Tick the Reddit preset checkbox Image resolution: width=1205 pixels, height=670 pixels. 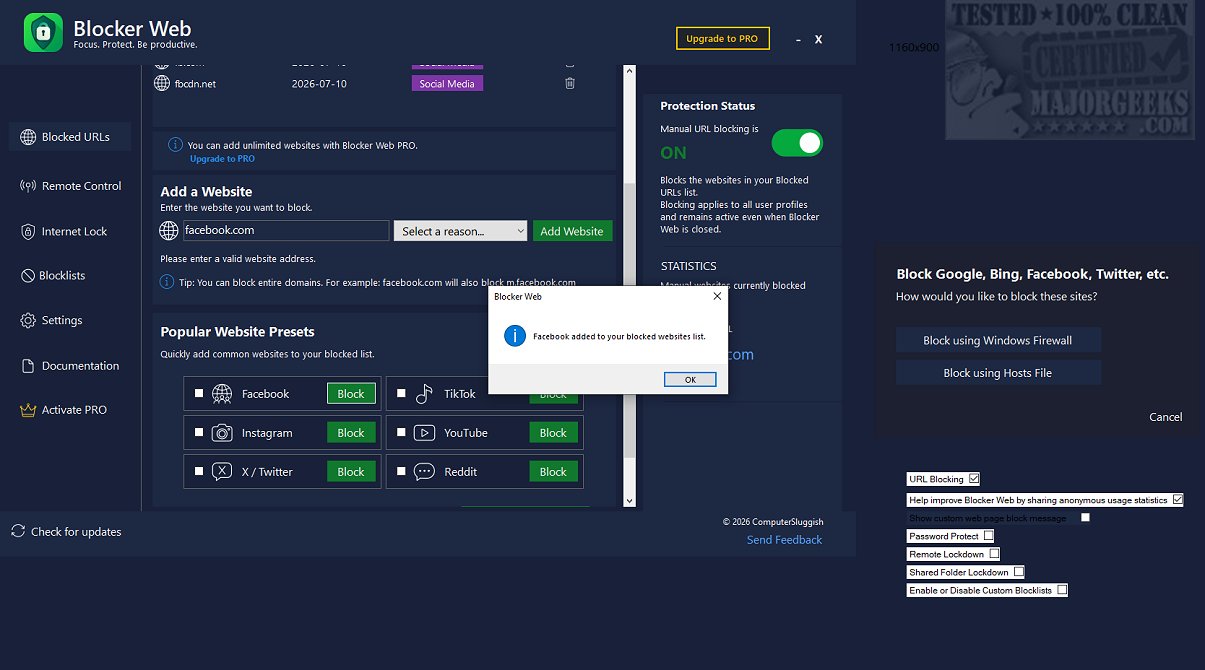(x=402, y=472)
